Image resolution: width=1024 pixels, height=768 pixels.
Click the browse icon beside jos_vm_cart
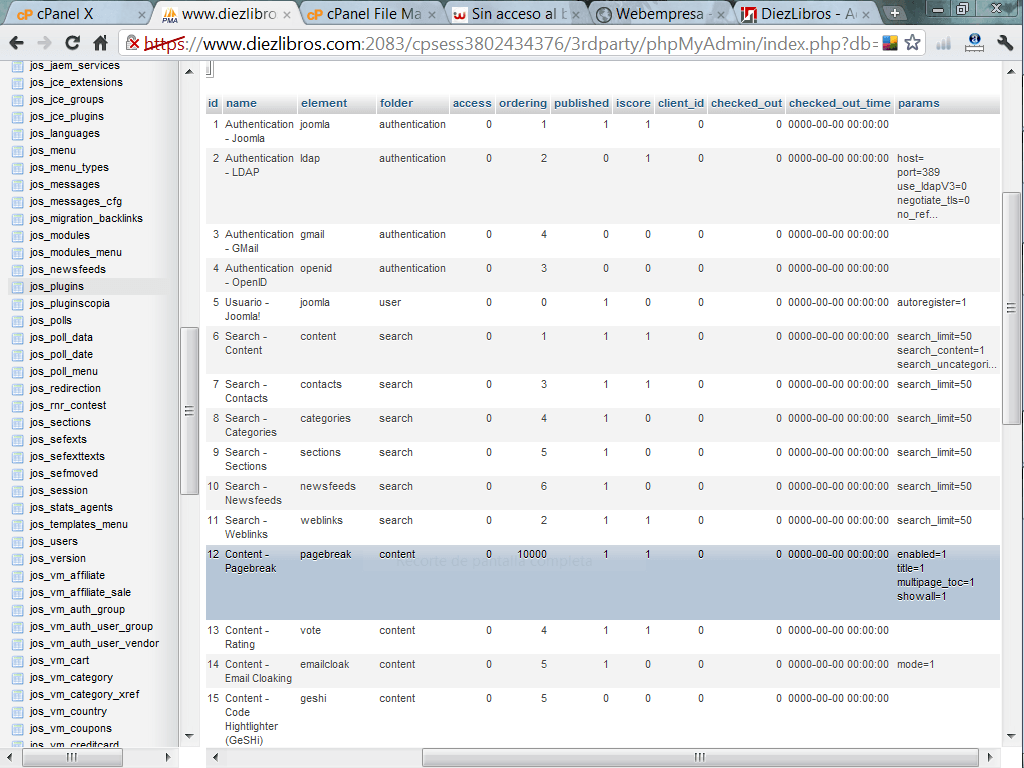click(17, 660)
